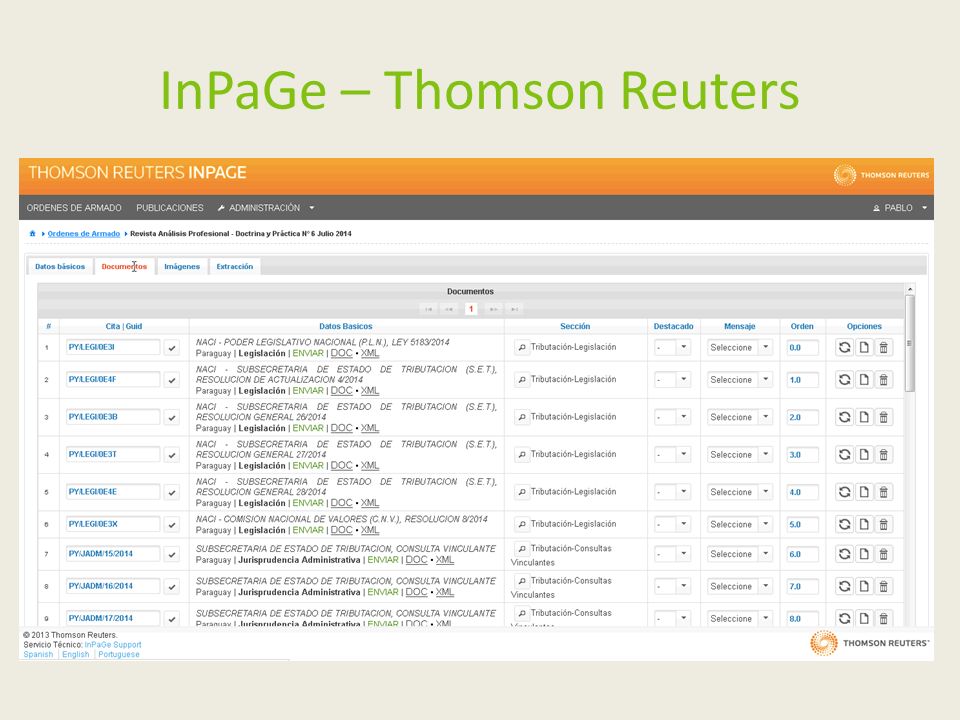Screen dimensions: 960x720
Task: Delete row 1 with trash icon
Action: pos(883,347)
